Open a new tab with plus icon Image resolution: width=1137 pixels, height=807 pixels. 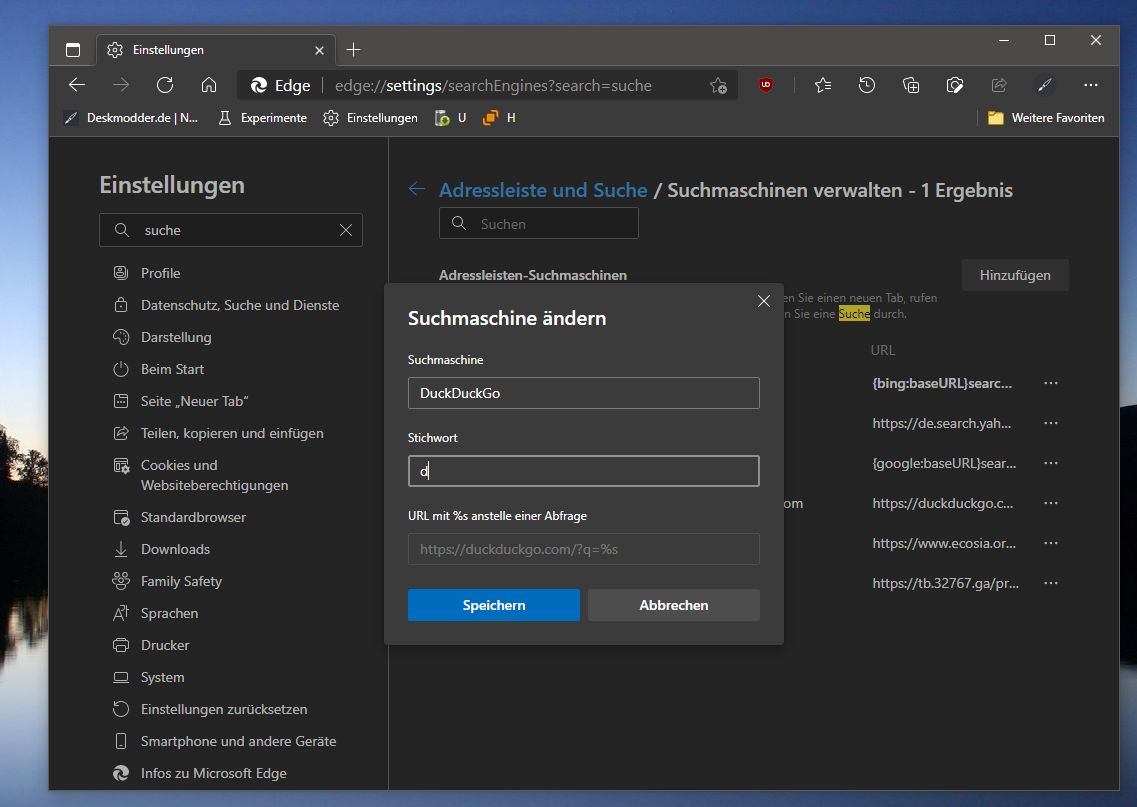point(353,49)
